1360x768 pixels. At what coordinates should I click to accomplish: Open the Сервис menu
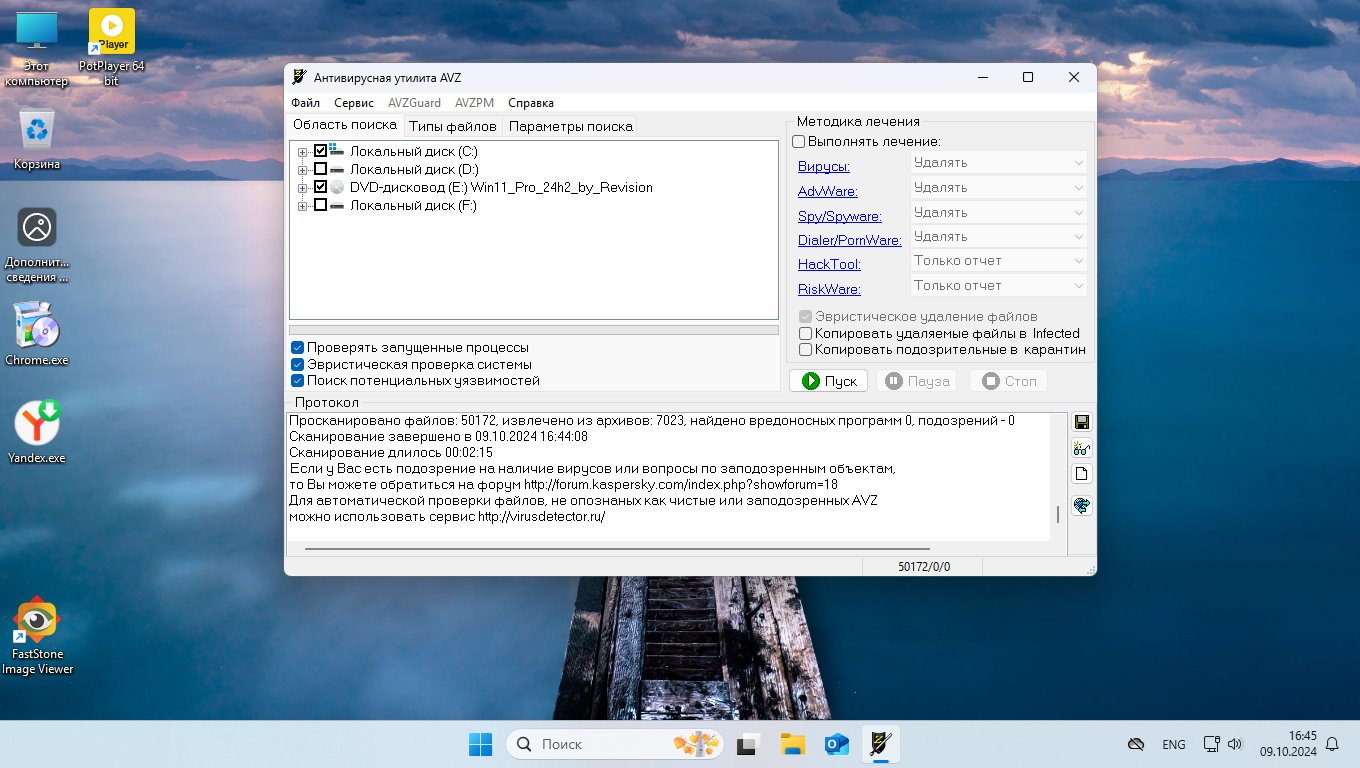(x=354, y=103)
